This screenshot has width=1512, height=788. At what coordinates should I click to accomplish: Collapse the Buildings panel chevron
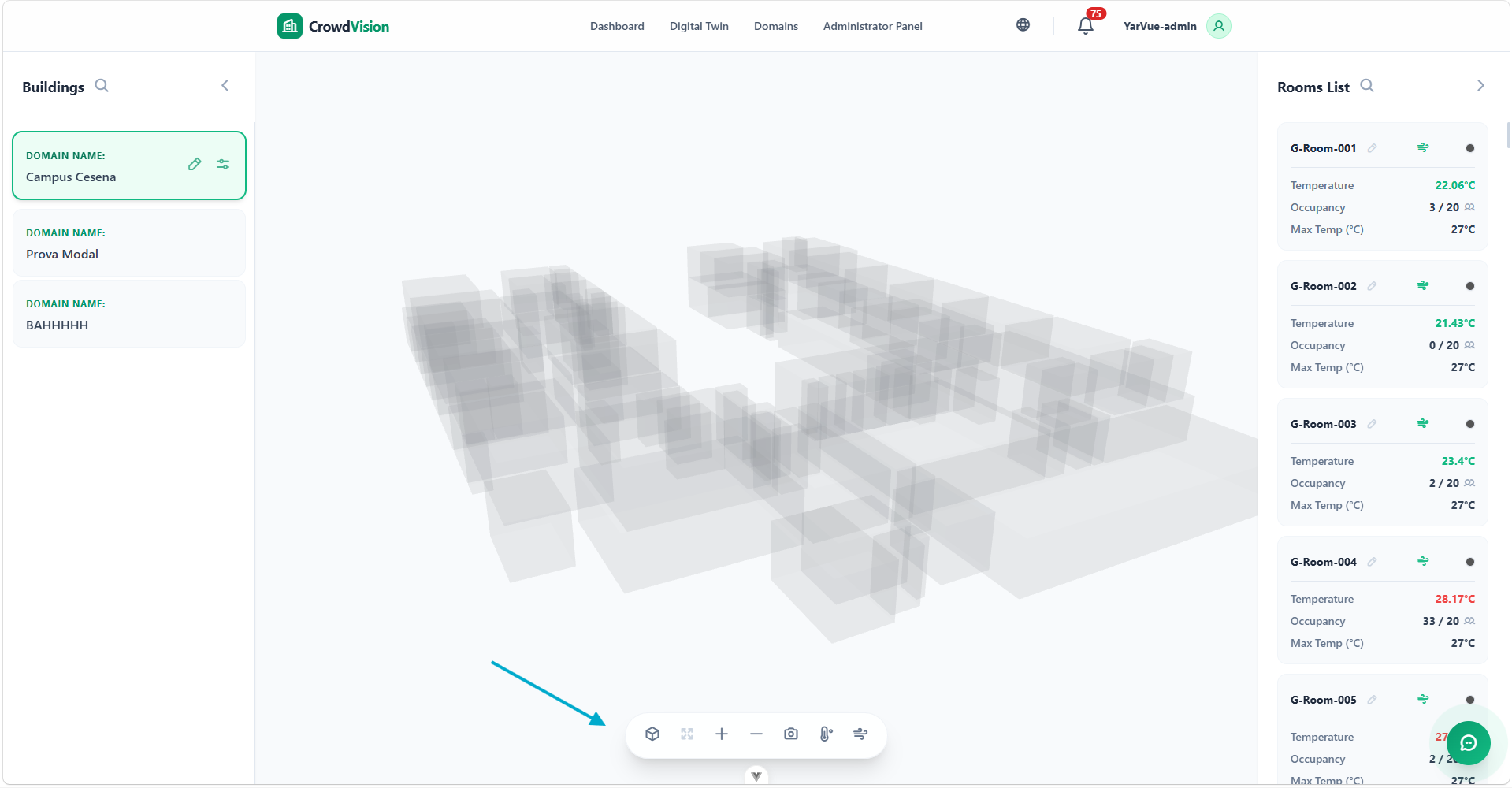(225, 85)
